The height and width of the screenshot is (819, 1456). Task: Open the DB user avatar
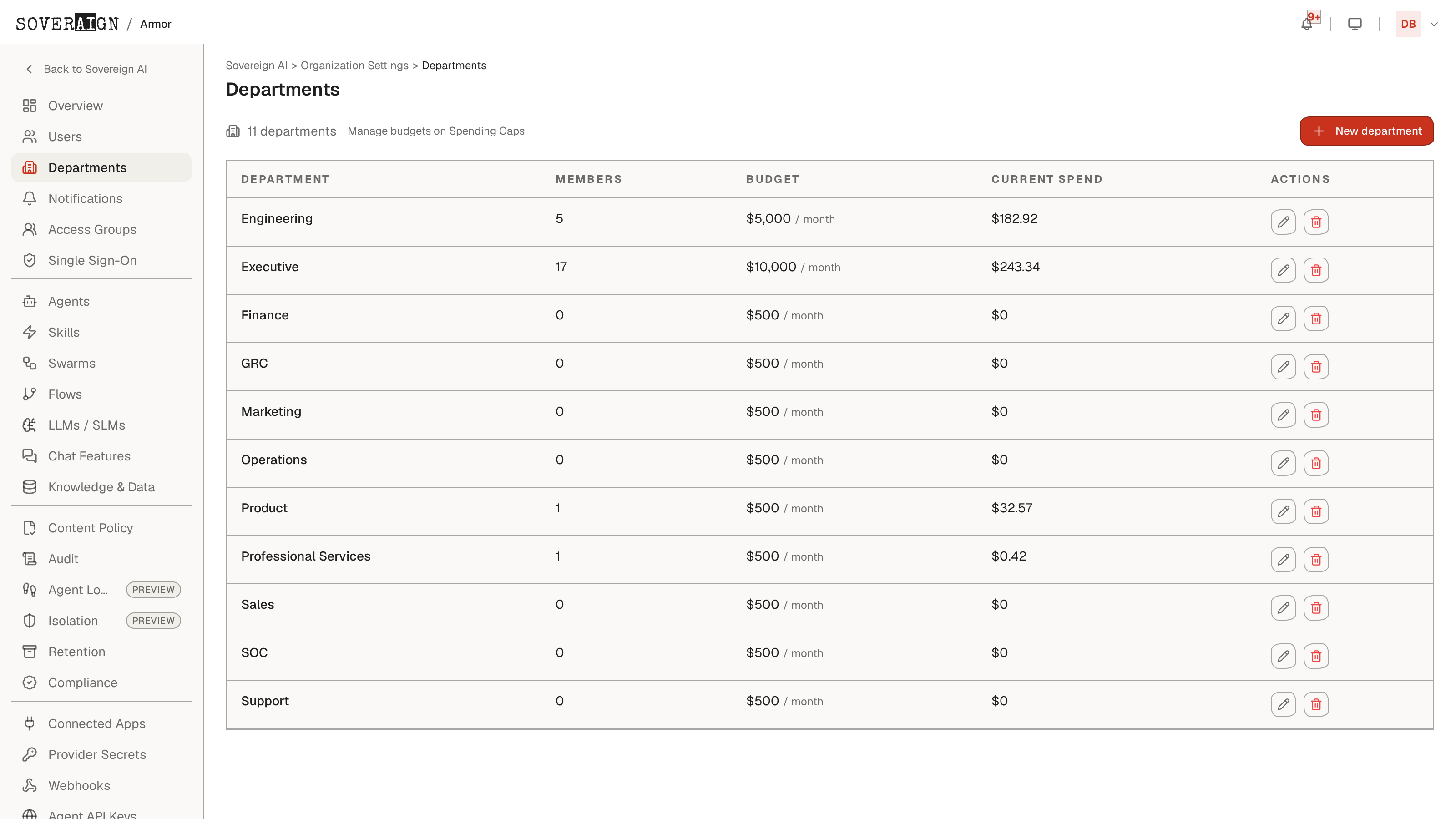coord(1408,24)
